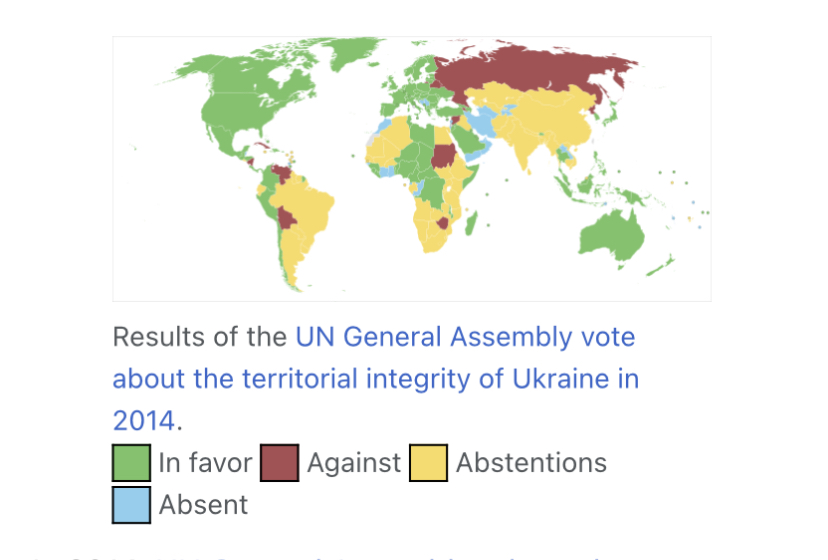The image size is (828, 560).
Task: Click red-colored Sudan in Africa
Action: click(x=444, y=155)
